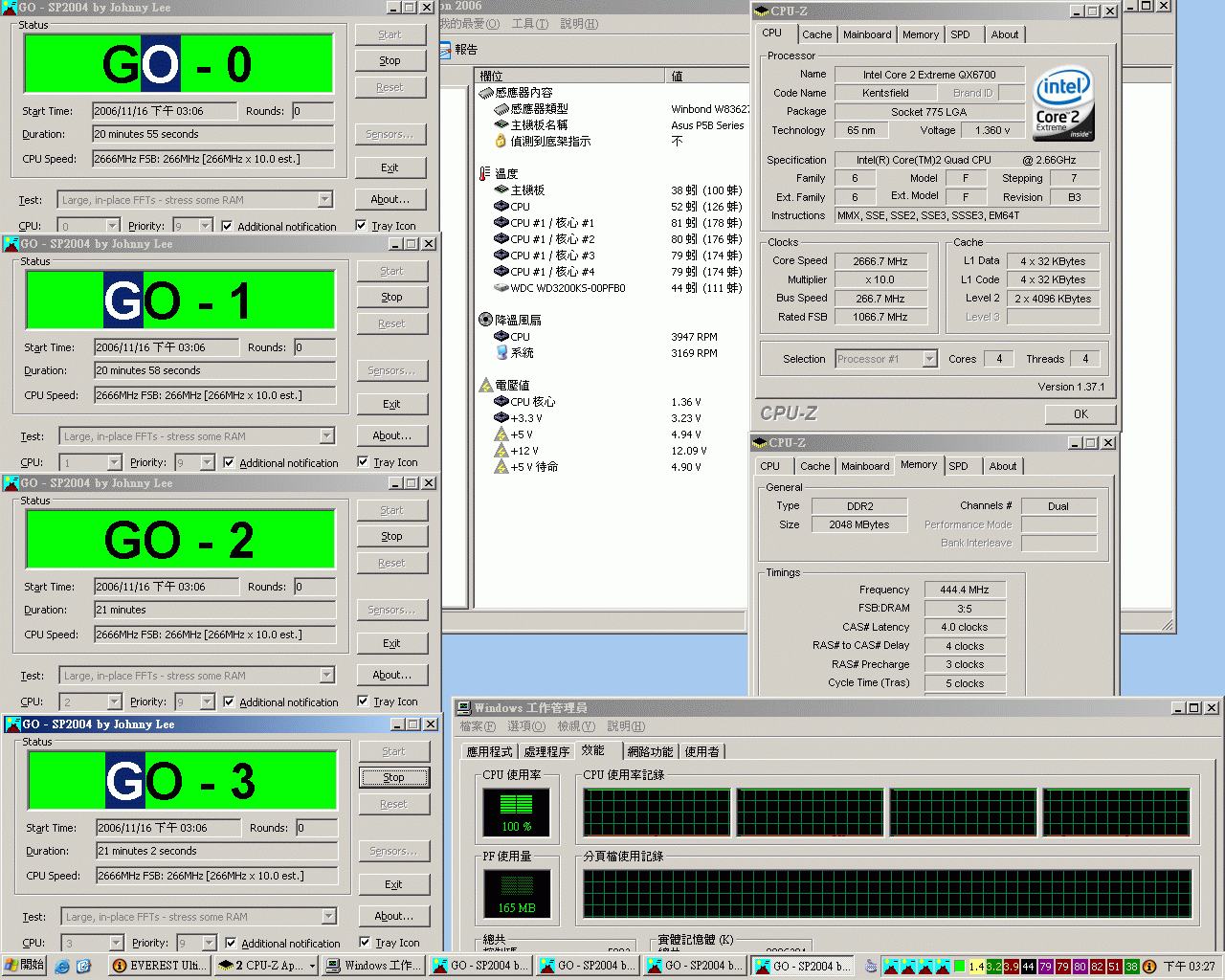The image size is (1225, 980).
Task: Click the CPU 52 degree row icon
Action: point(501,207)
